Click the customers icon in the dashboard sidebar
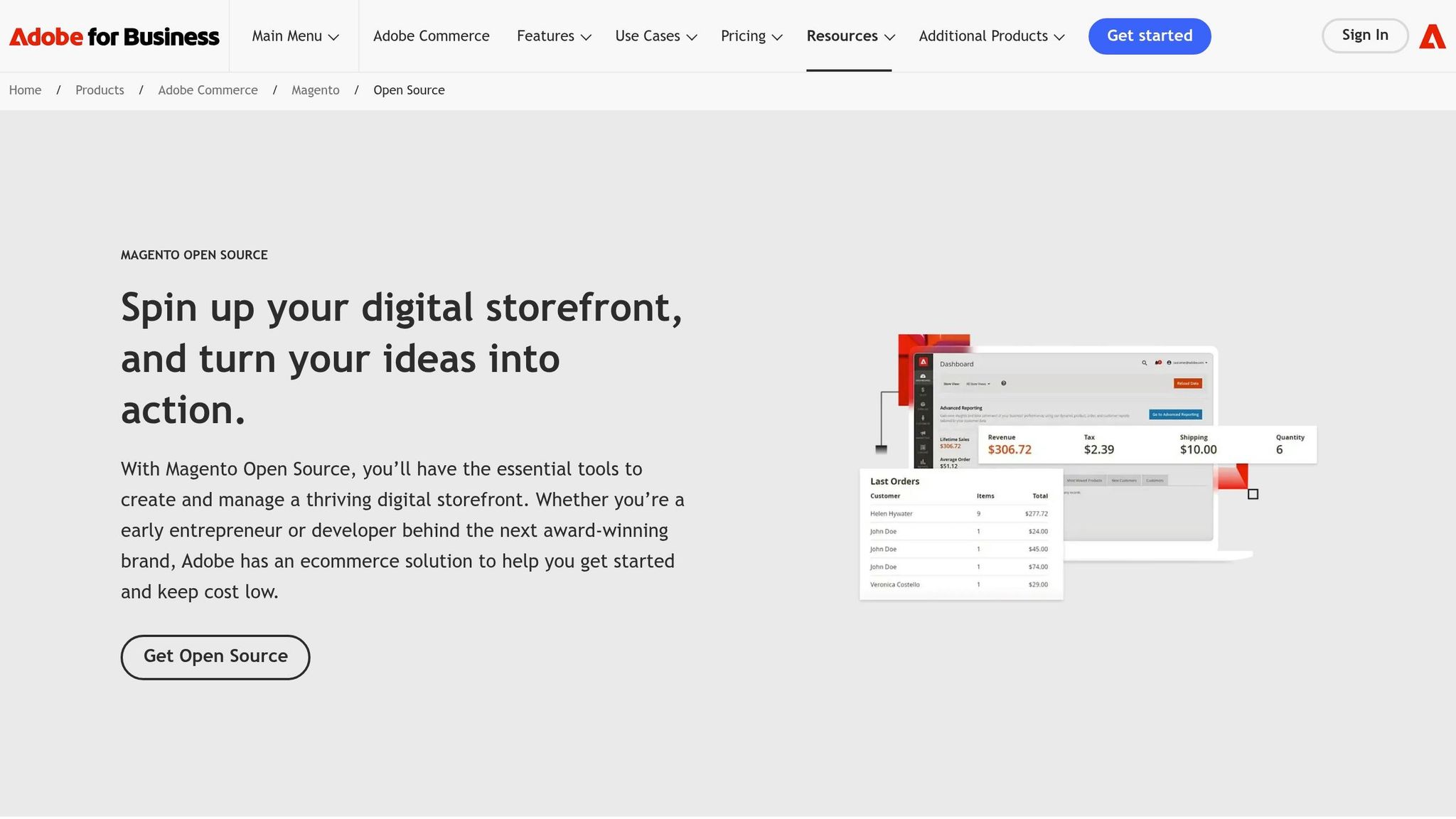Image resolution: width=1456 pixels, height=819 pixels. [923, 419]
